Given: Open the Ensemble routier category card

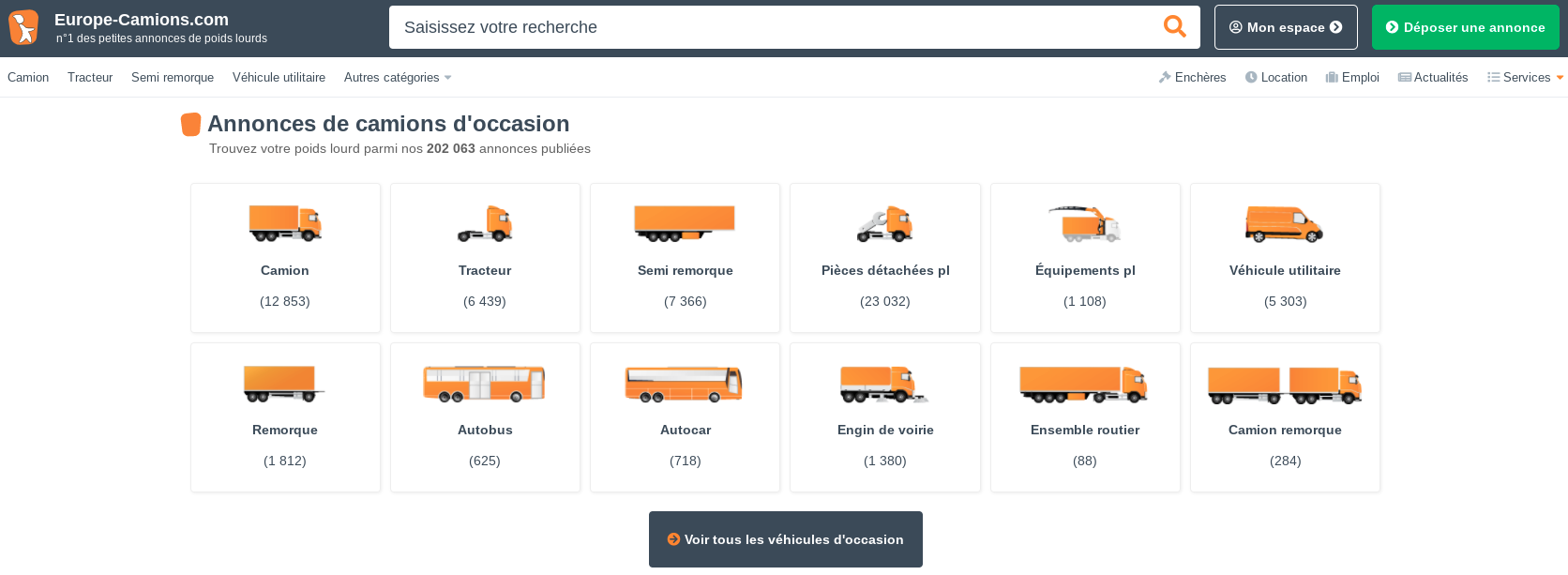Looking at the screenshot, I should coord(1085,417).
